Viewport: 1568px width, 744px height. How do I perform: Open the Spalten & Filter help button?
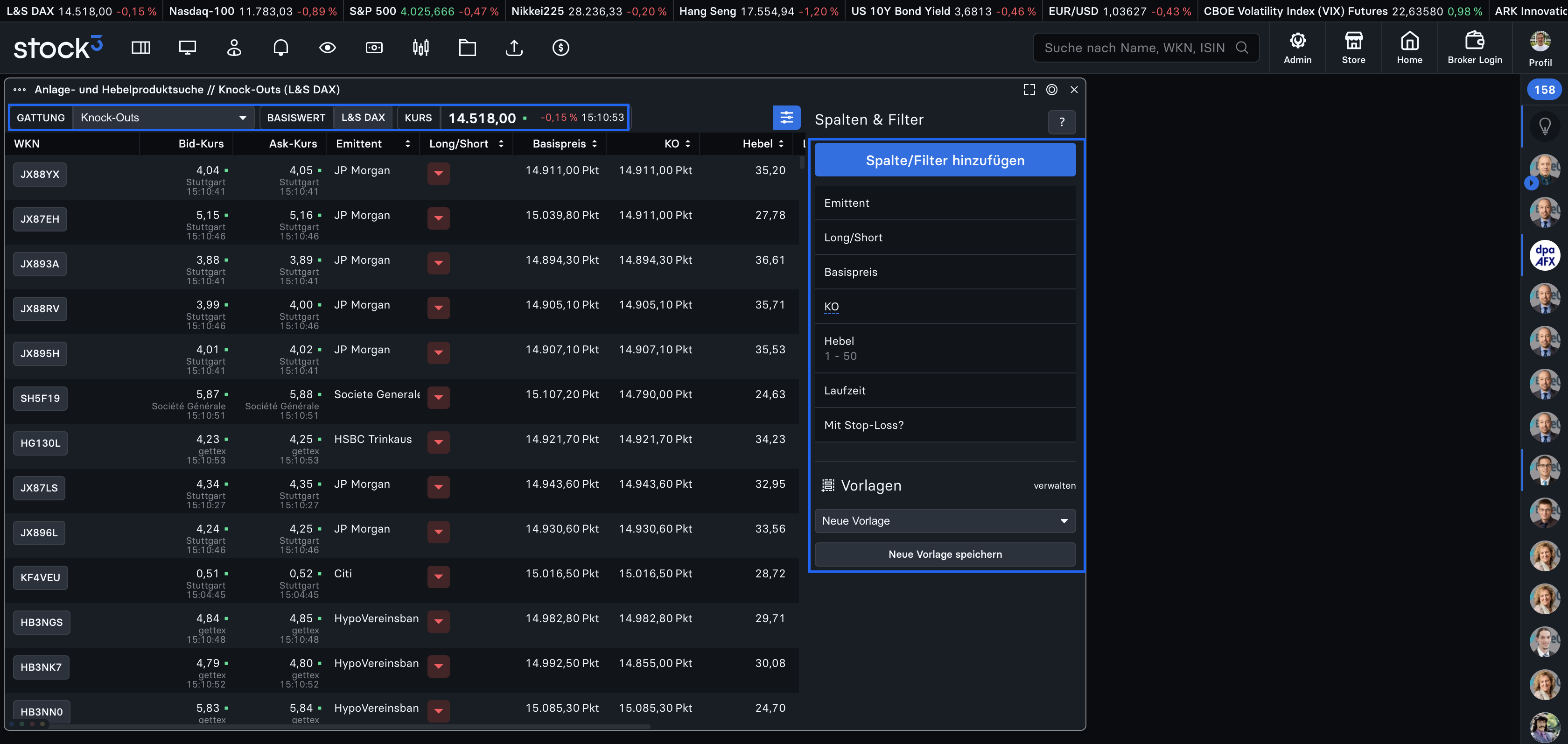[1062, 122]
